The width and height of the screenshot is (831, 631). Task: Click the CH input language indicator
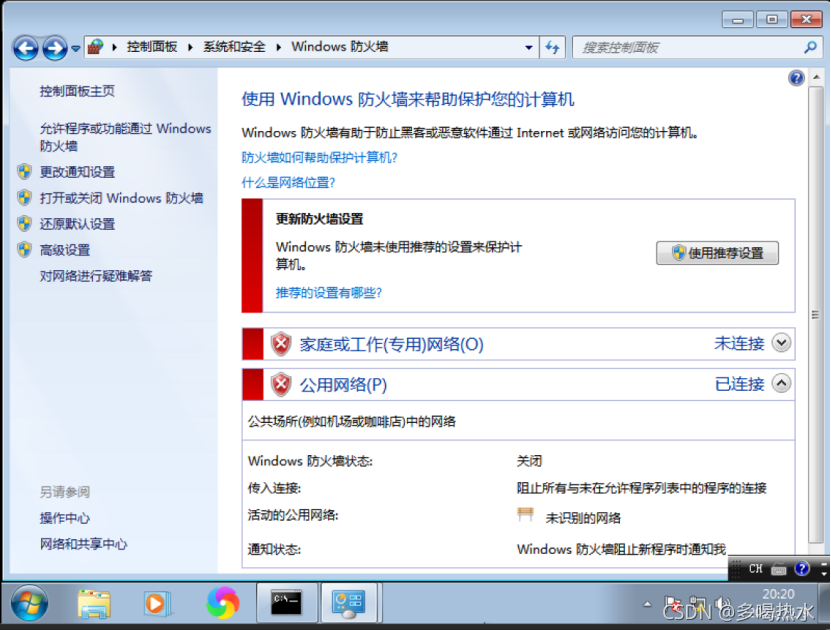[755, 569]
